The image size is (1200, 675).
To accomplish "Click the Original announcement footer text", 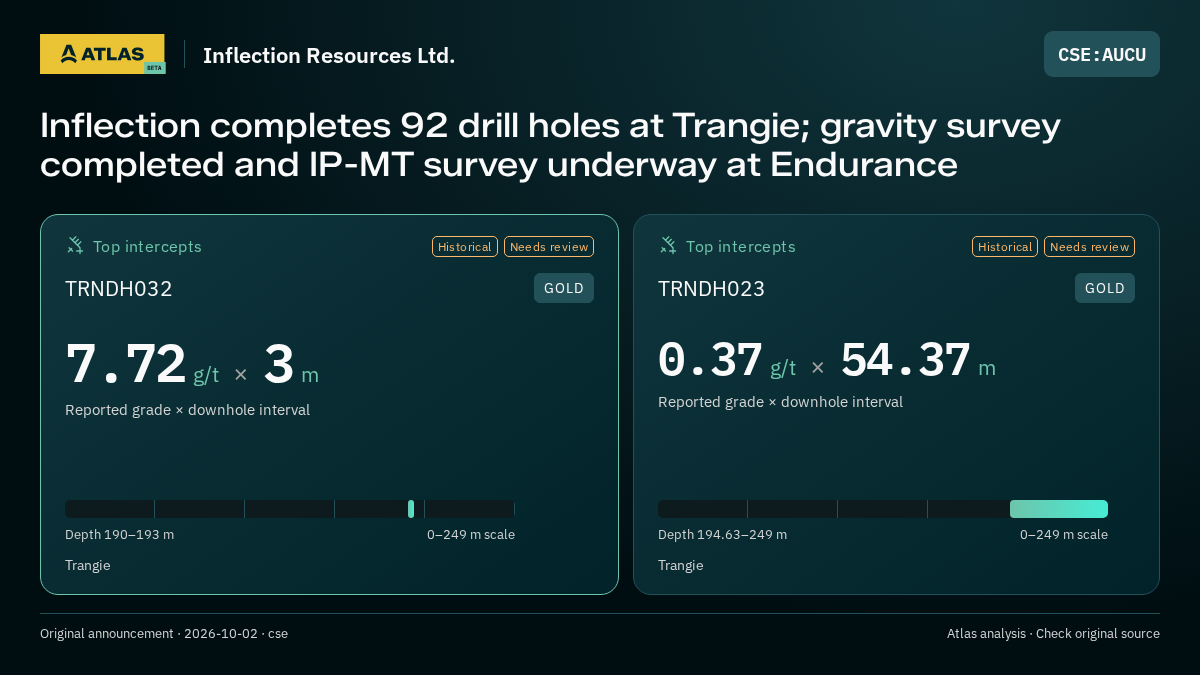I will coord(164,634).
